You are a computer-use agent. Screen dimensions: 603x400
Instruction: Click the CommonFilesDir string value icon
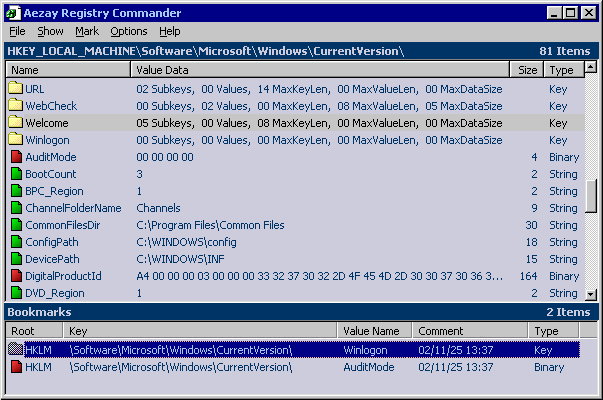point(16,224)
